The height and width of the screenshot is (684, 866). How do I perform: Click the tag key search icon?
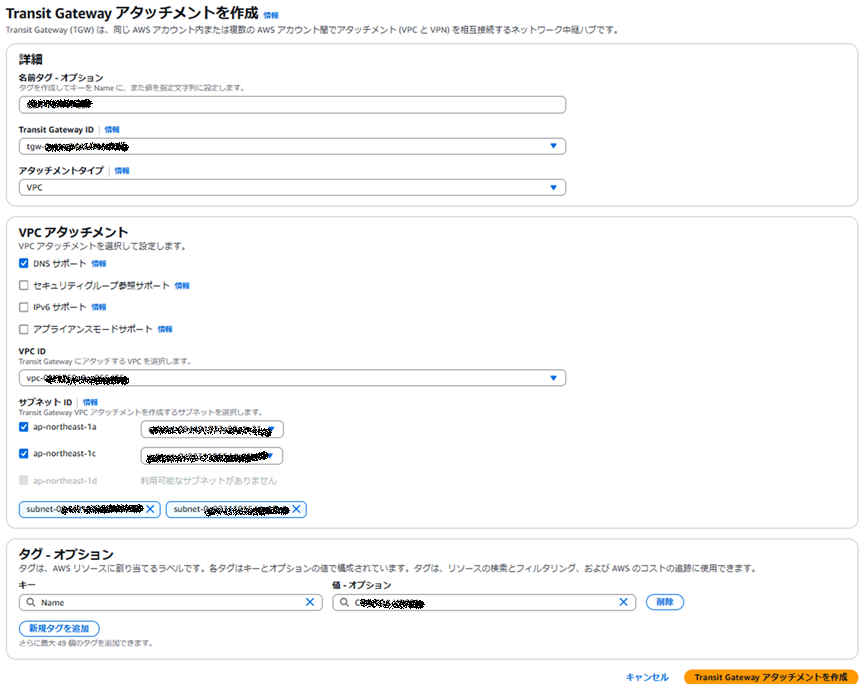tap(31, 602)
